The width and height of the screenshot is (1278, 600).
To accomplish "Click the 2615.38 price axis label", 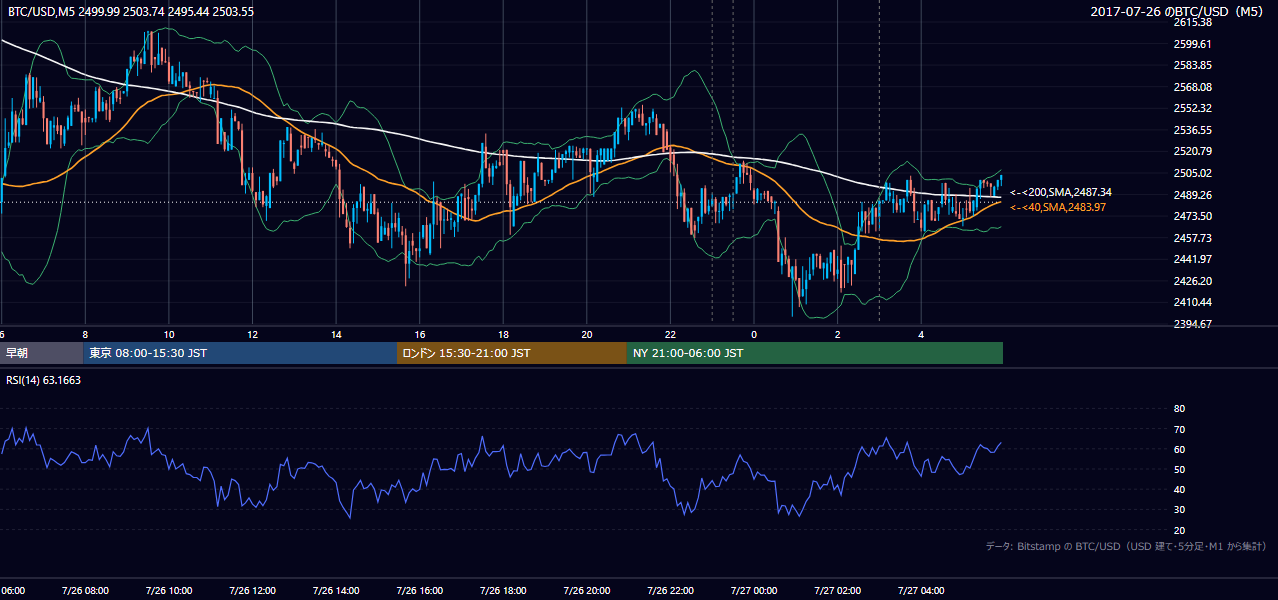I will click(x=1192, y=22).
